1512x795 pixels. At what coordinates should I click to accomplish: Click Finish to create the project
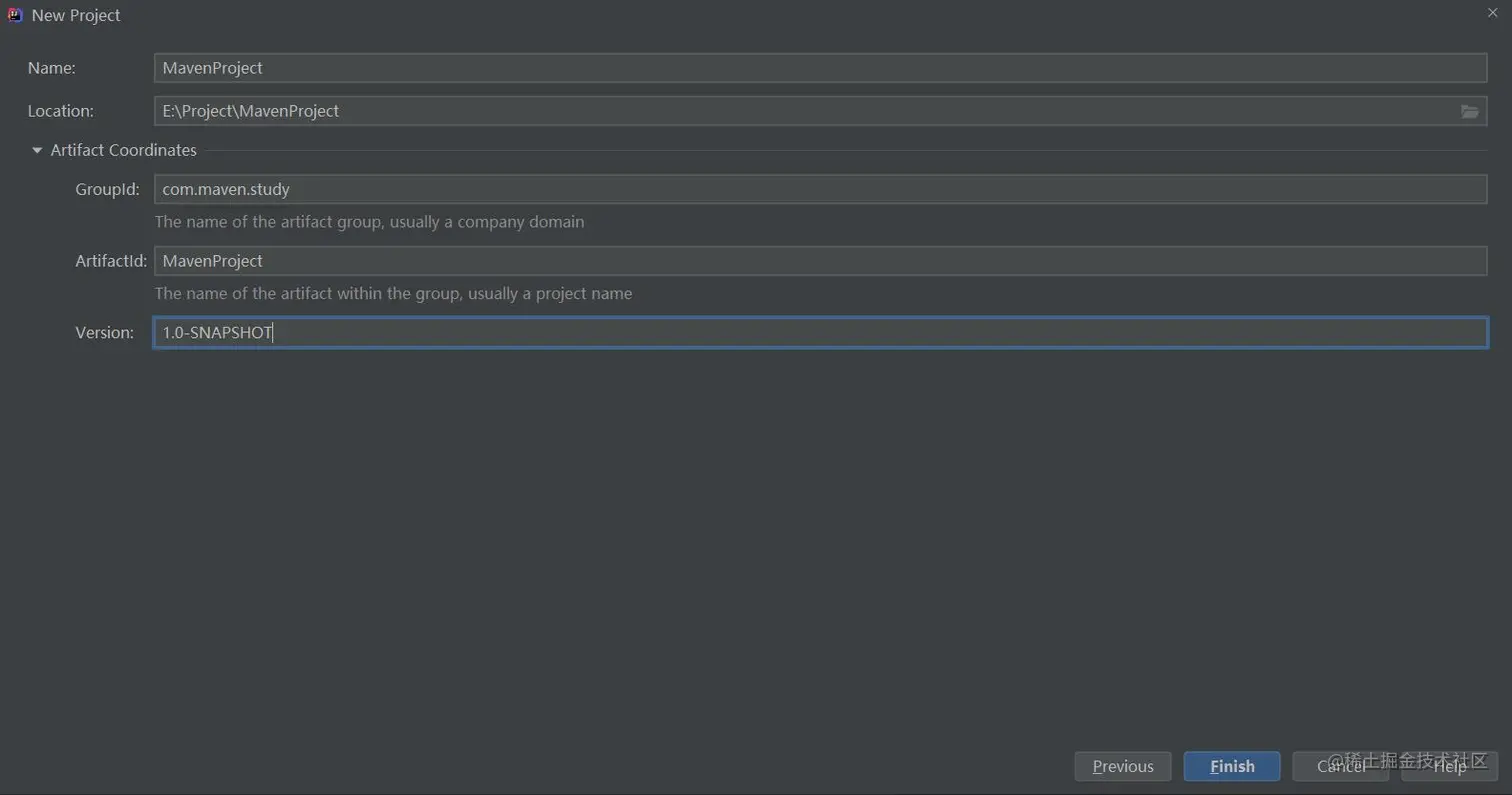[1232, 766]
